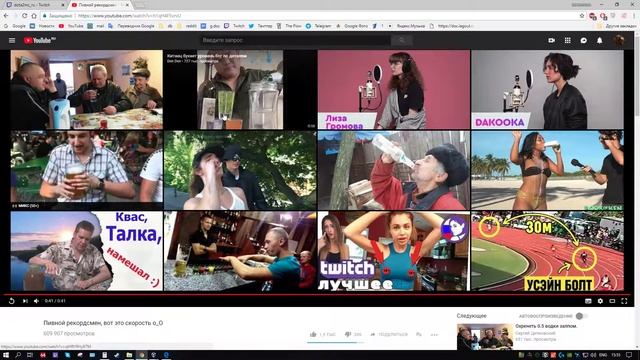Focus the 'Введите запрос' search field
Image resolution: width=640 pixels, height=360 pixels.
coord(295,40)
